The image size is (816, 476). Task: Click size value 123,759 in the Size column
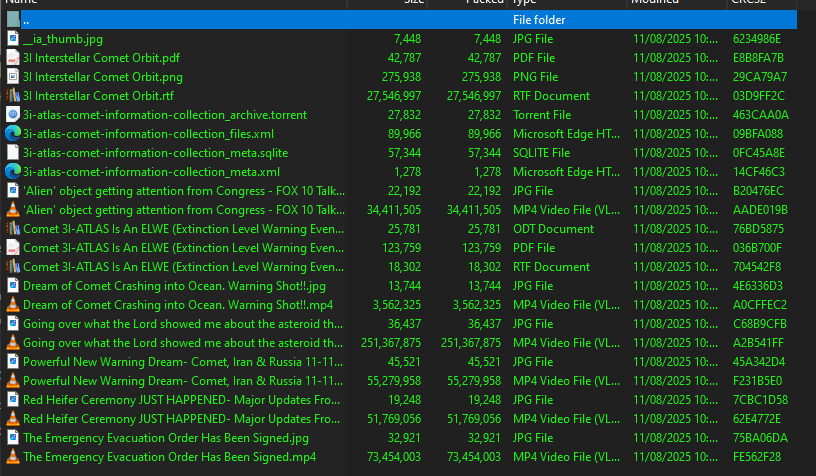(401, 248)
